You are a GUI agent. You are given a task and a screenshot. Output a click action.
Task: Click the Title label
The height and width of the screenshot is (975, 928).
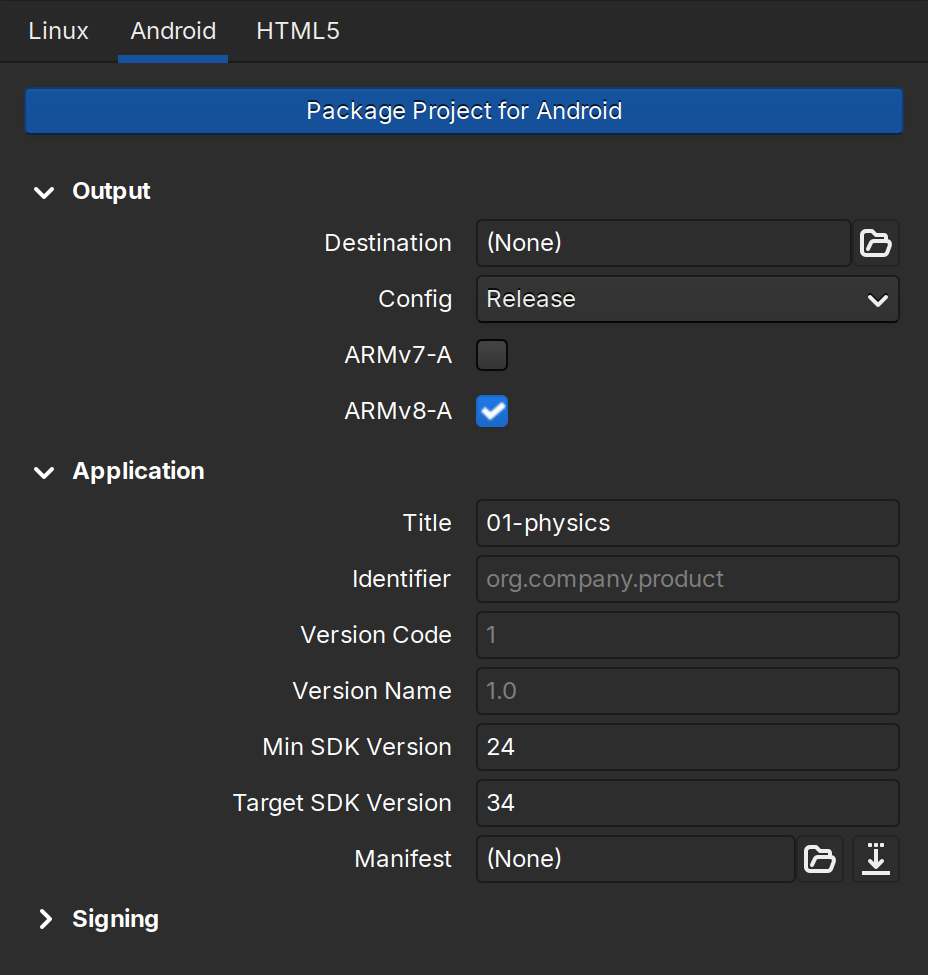tap(427, 523)
